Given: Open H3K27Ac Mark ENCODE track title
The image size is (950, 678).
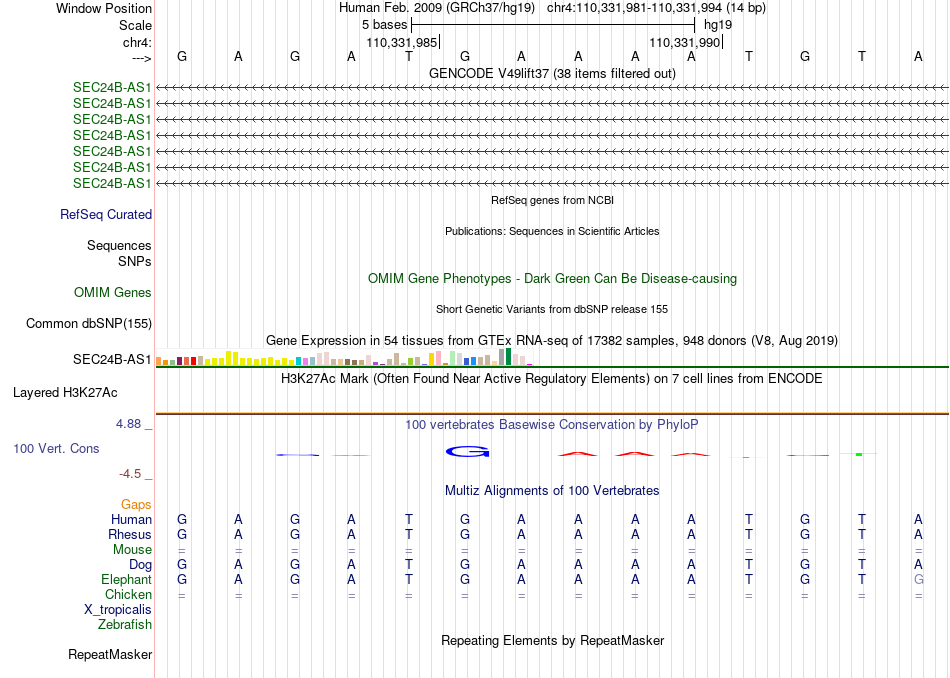Looking at the screenshot, I should [x=552, y=379].
